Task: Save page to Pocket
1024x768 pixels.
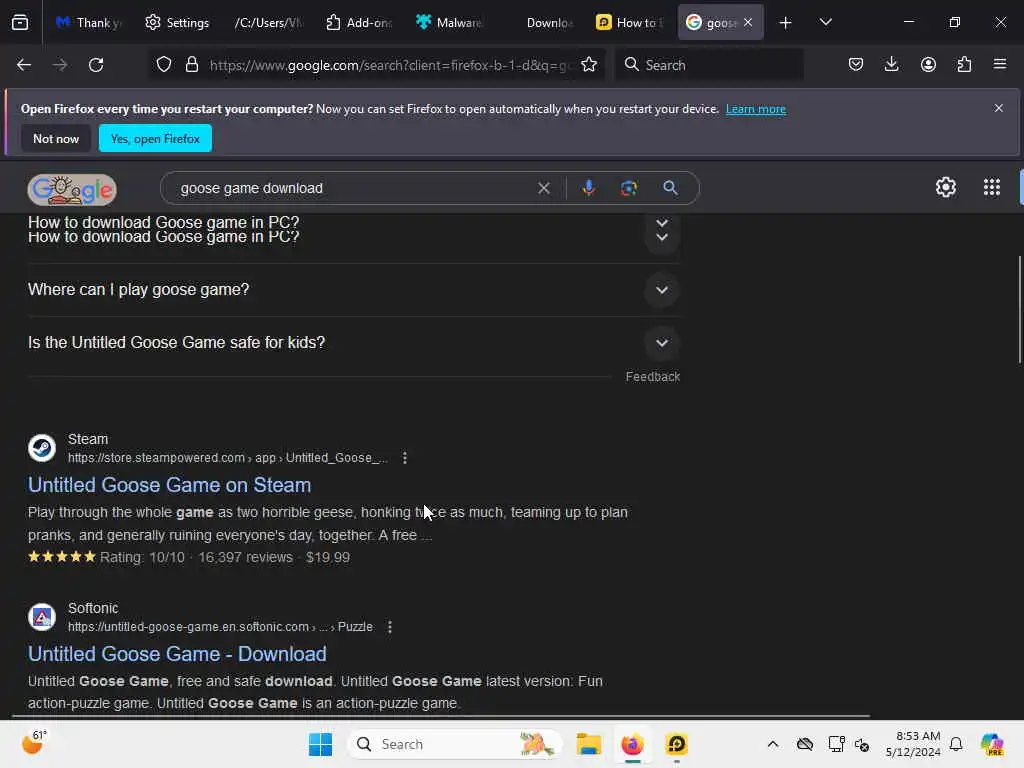Action: (x=856, y=65)
